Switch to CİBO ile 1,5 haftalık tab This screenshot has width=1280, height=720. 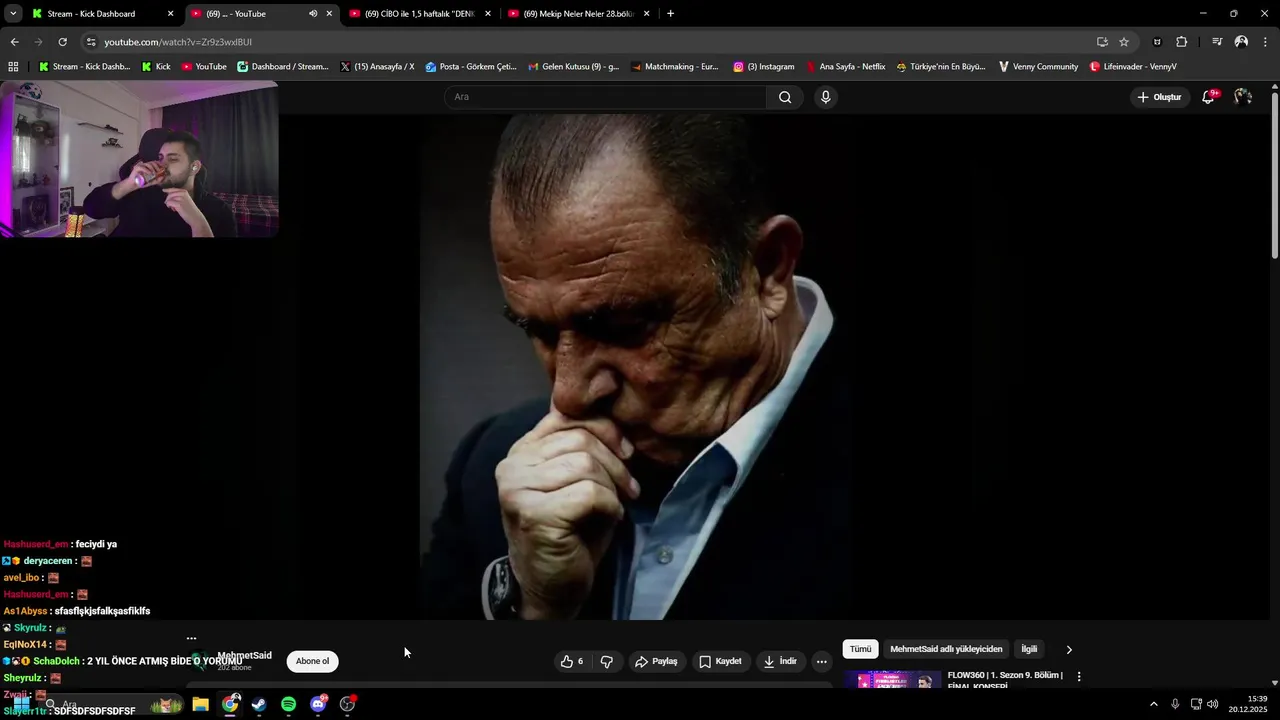(420, 14)
